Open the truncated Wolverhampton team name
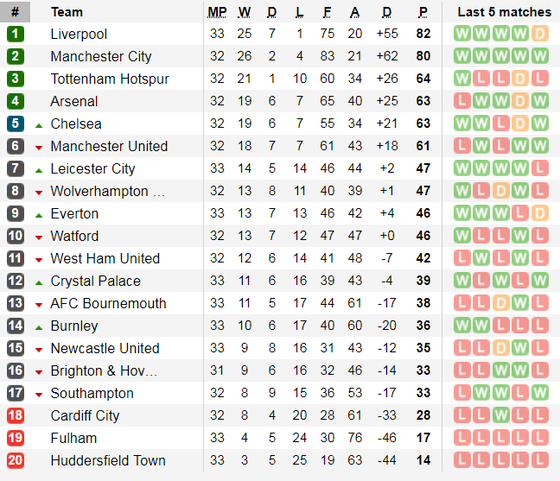Screen dimensions: 560x481 (108, 191)
